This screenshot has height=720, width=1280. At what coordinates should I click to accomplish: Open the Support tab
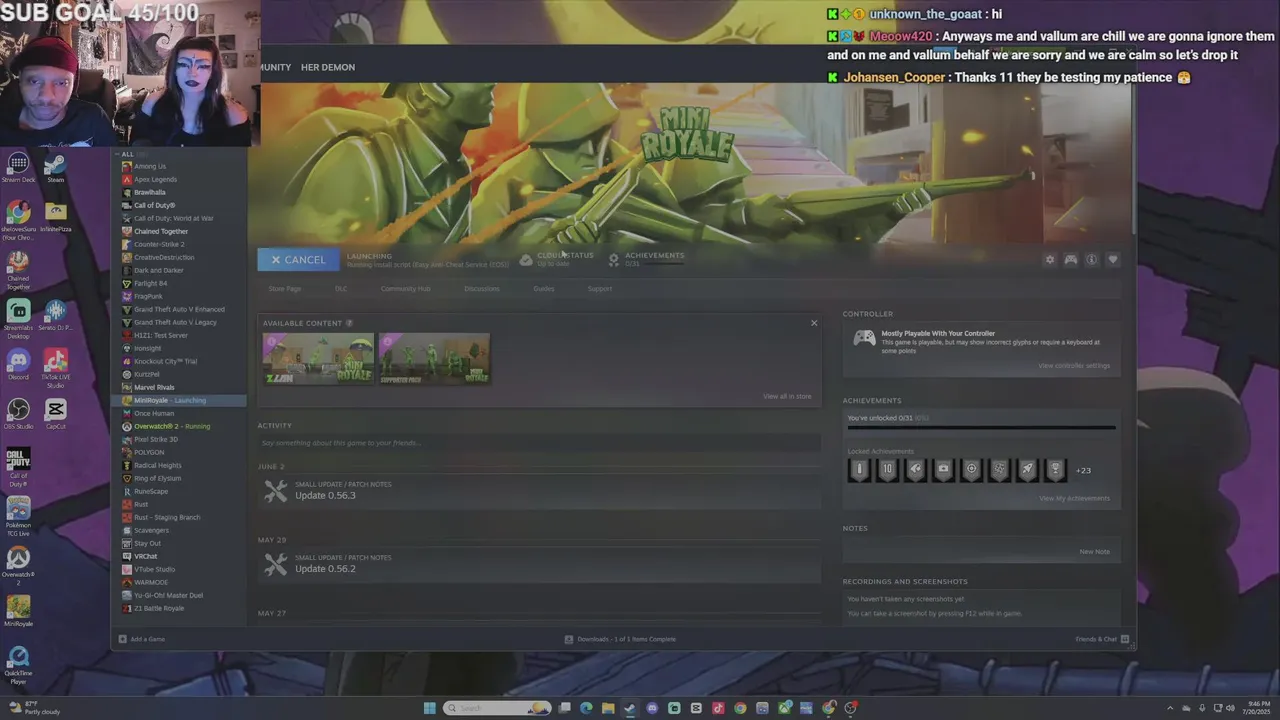pos(600,289)
